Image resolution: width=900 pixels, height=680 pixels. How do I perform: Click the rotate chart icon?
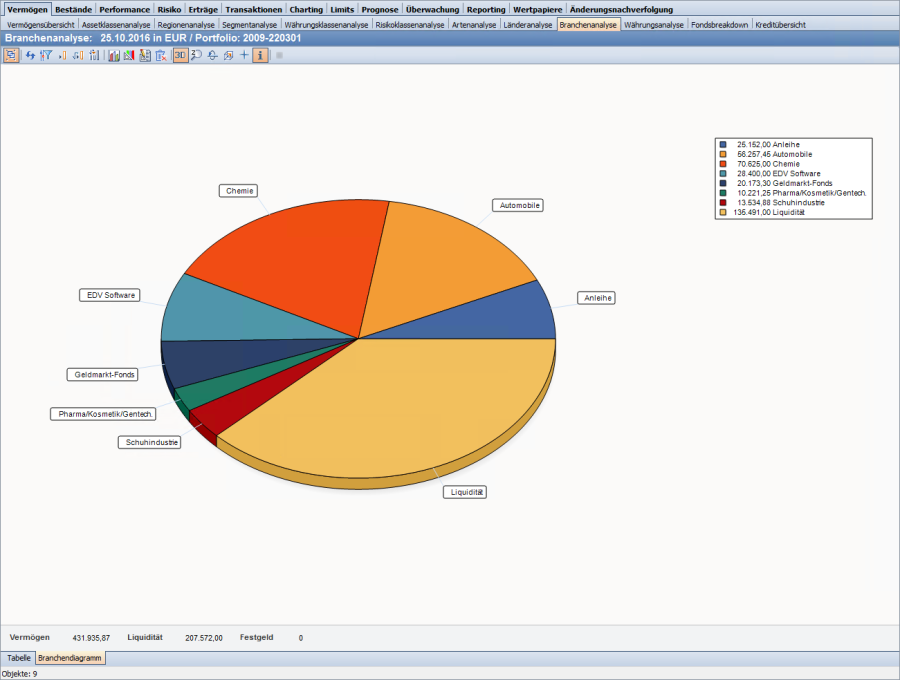coord(212,55)
